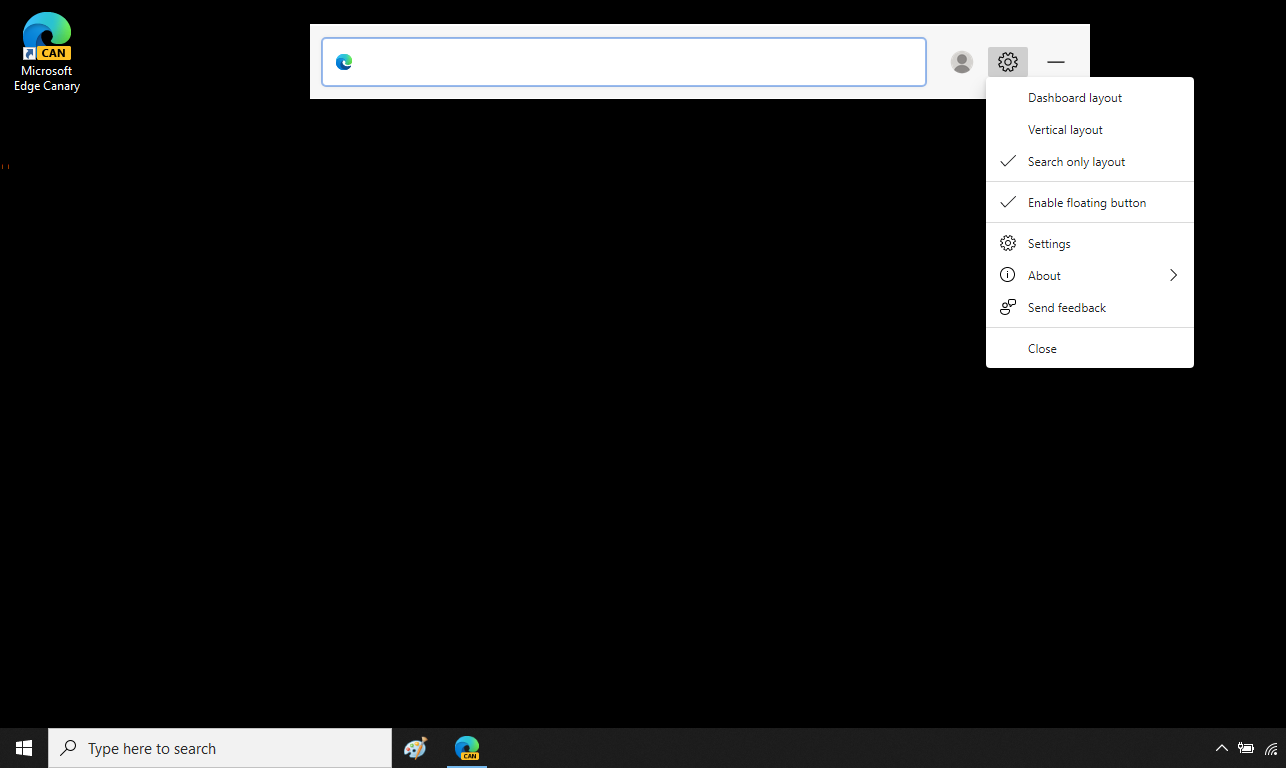Expand the About submenu
Image resolution: width=1286 pixels, height=768 pixels.
(x=1172, y=274)
